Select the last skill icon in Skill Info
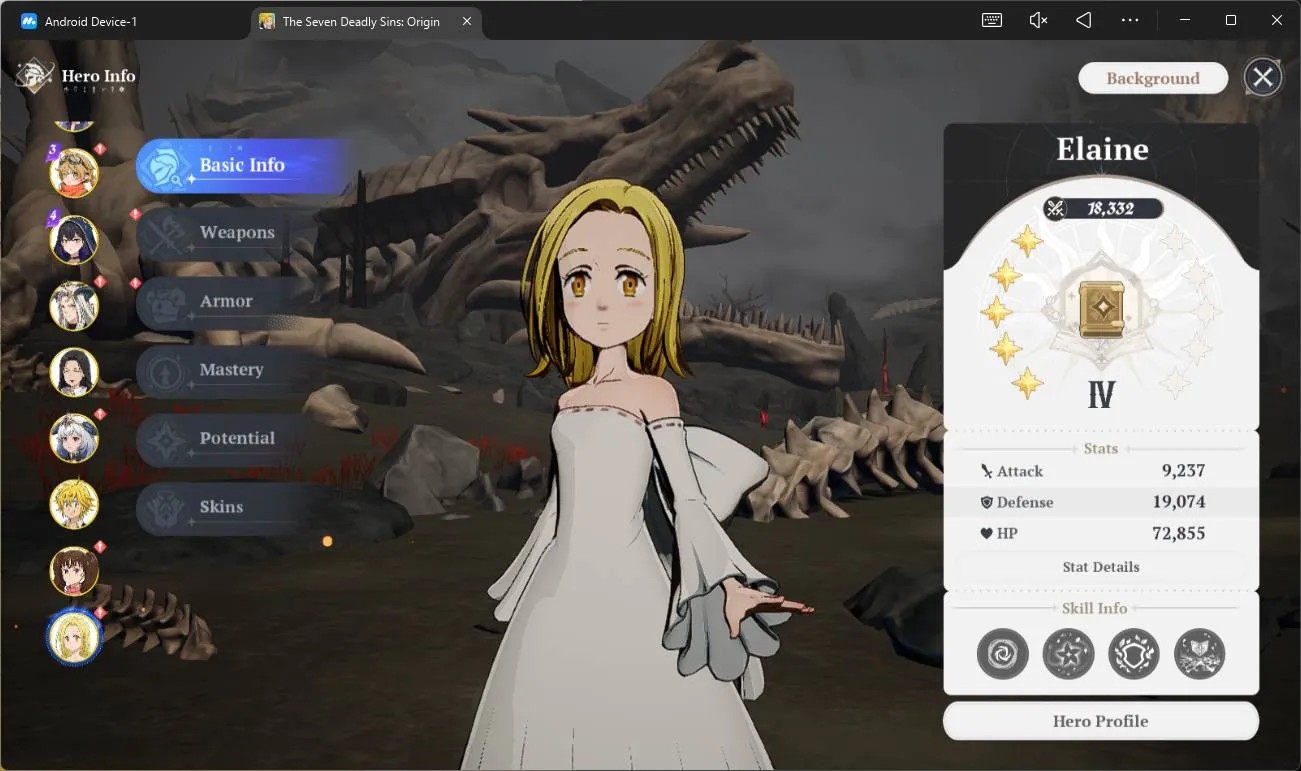 tap(1199, 654)
